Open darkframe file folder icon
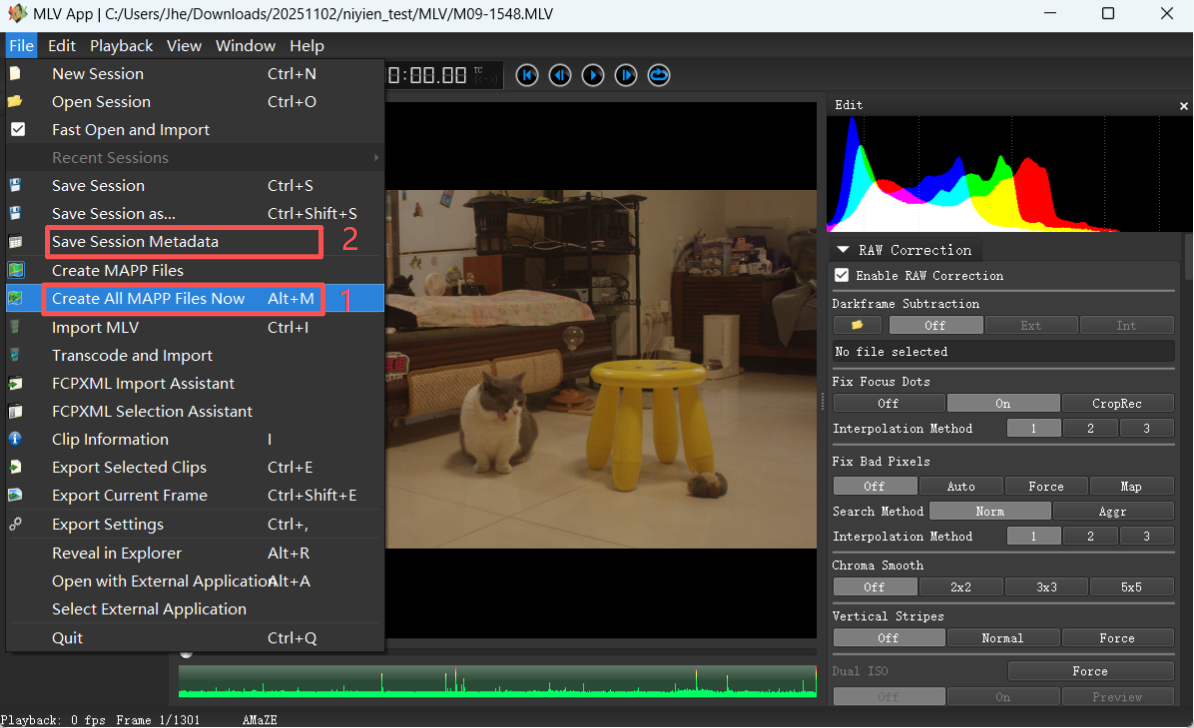 (857, 325)
